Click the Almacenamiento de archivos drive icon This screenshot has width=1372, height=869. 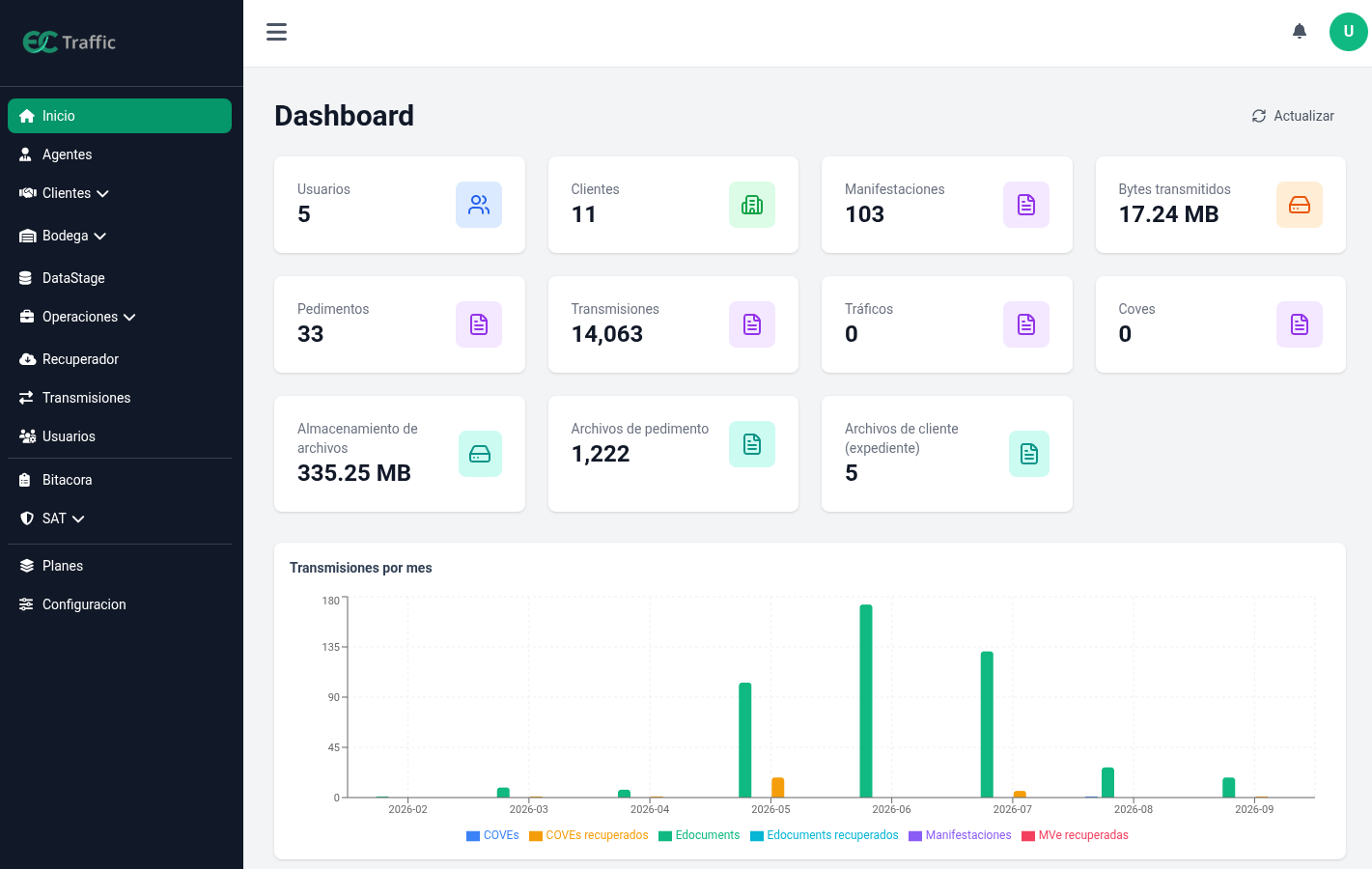(480, 454)
